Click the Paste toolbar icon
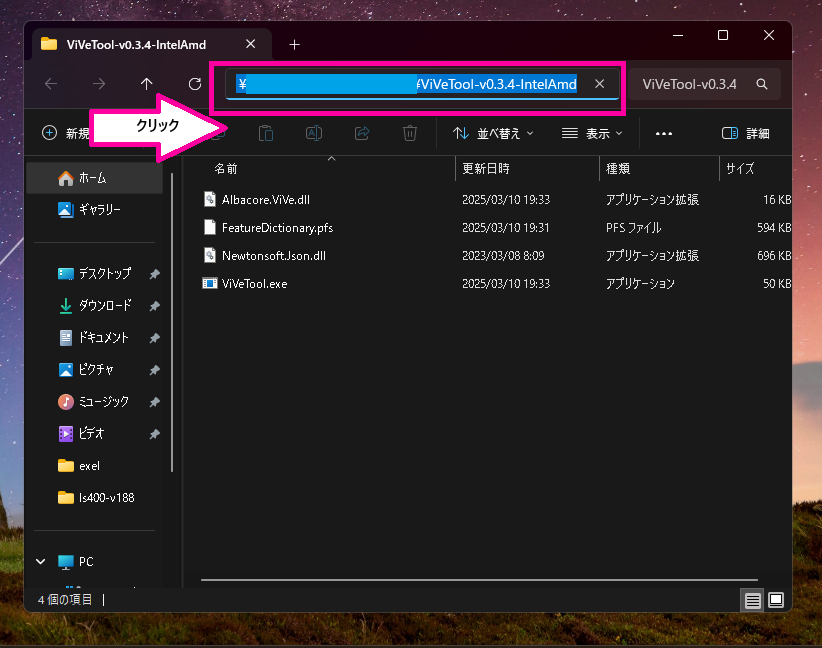This screenshot has width=822, height=648. (x=266, y=133)
